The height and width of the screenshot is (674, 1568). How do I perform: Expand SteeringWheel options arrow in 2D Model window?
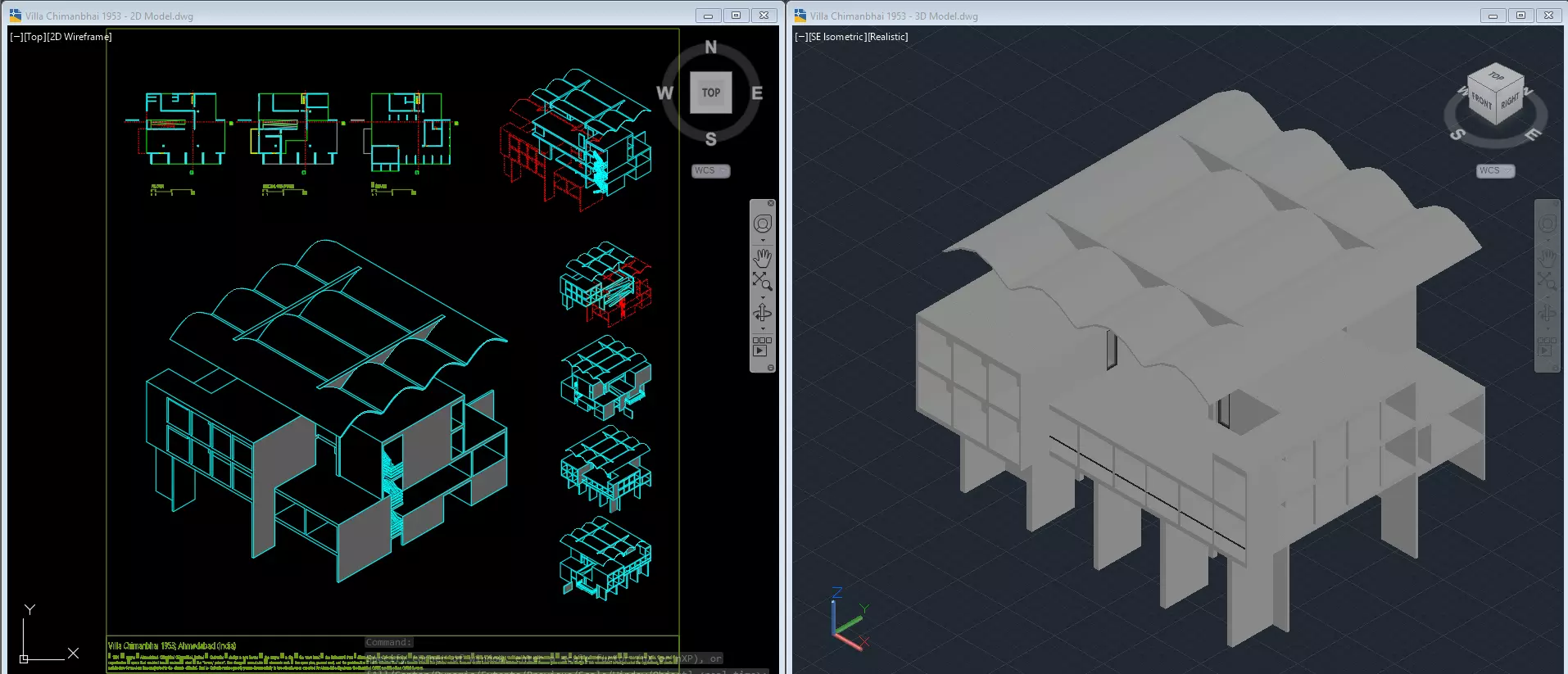[x=763, y=241]
